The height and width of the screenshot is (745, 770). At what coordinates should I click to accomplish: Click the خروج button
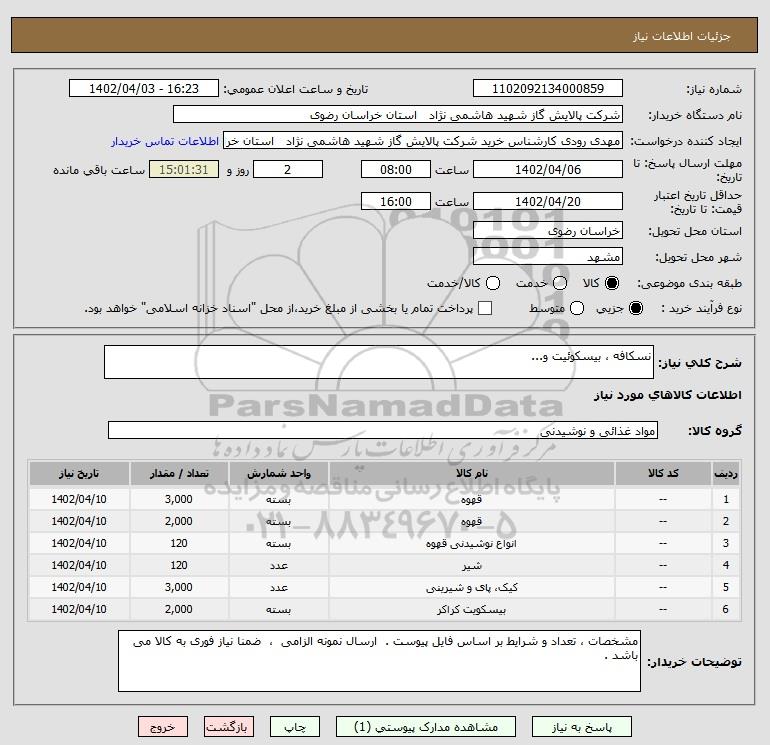pos(163,727)
